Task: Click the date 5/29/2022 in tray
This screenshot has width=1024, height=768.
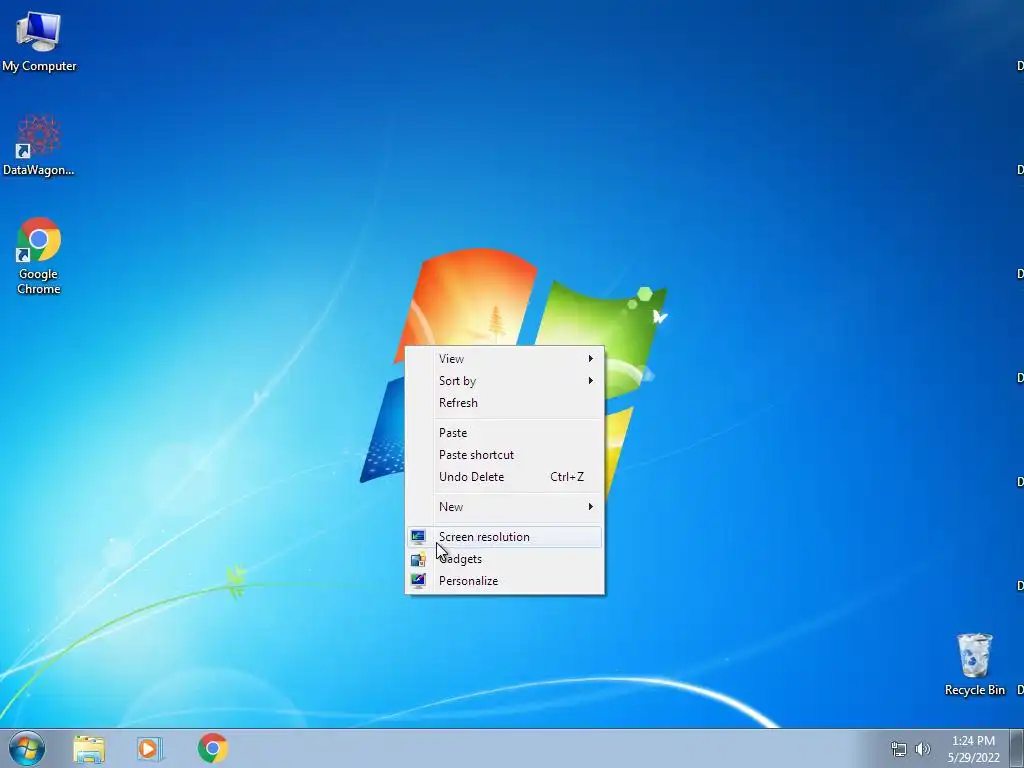Action: (x=974, y=758)
